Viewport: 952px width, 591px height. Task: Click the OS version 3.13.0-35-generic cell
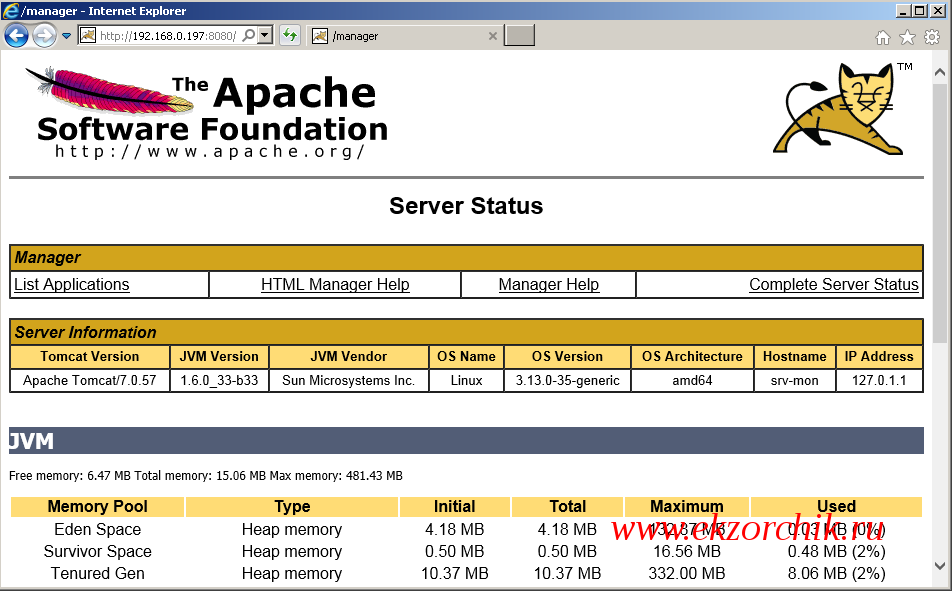[568, 380]
